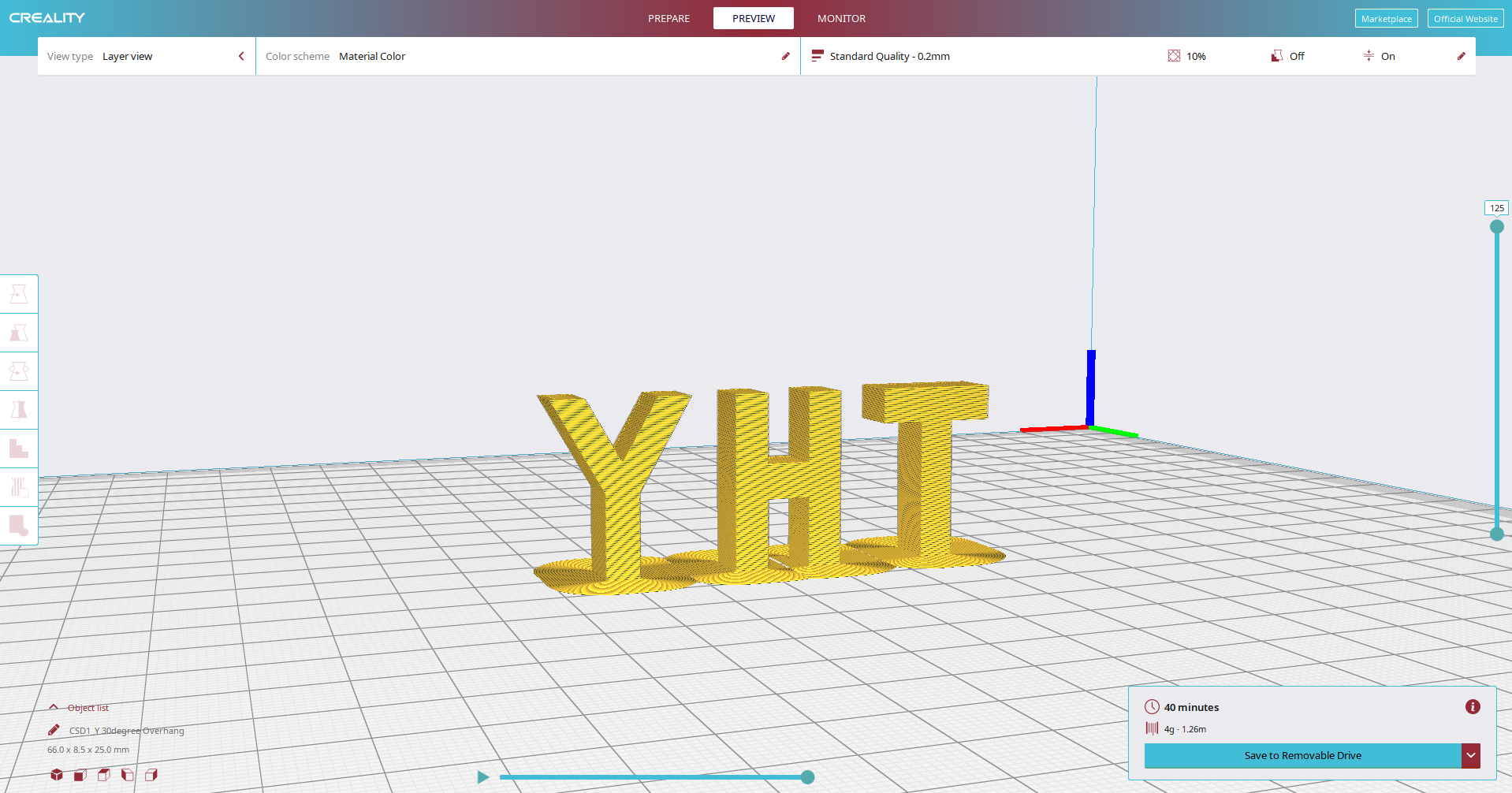Click the 3D isometric view cube icon

pyautogui.click(x=57, y=775)
